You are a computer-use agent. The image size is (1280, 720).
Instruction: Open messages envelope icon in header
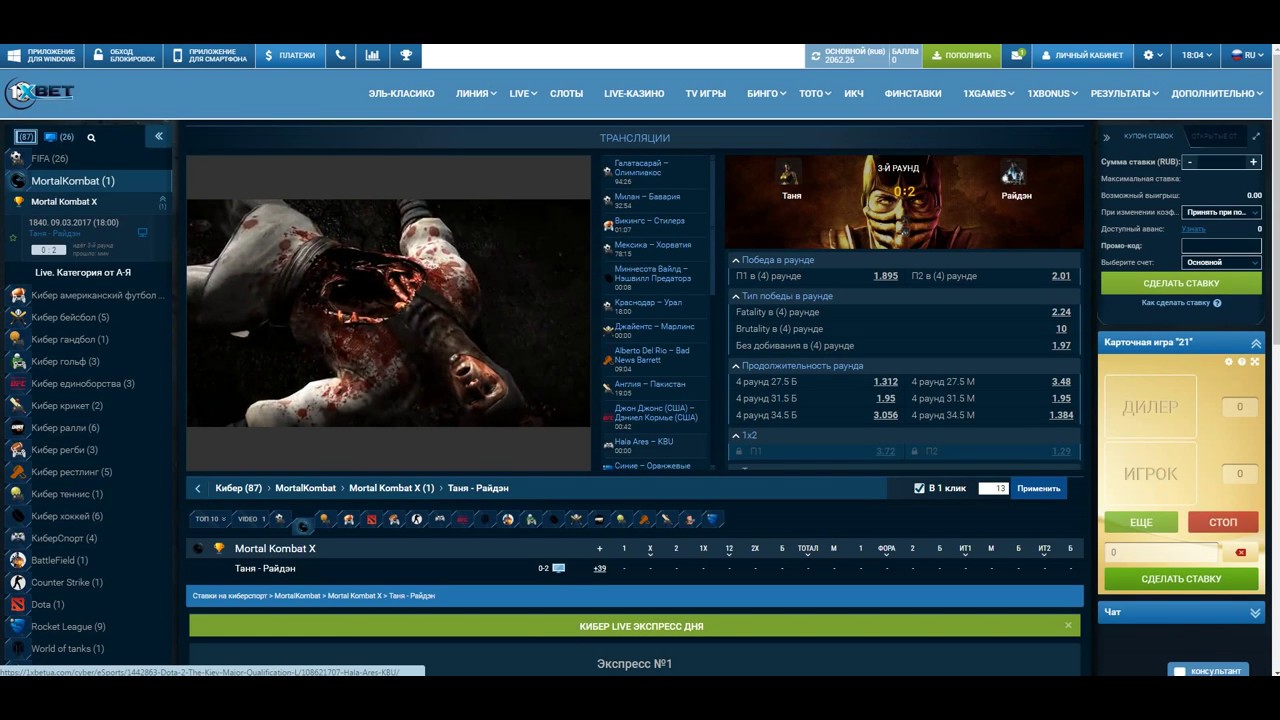[x=1017, y=56]
